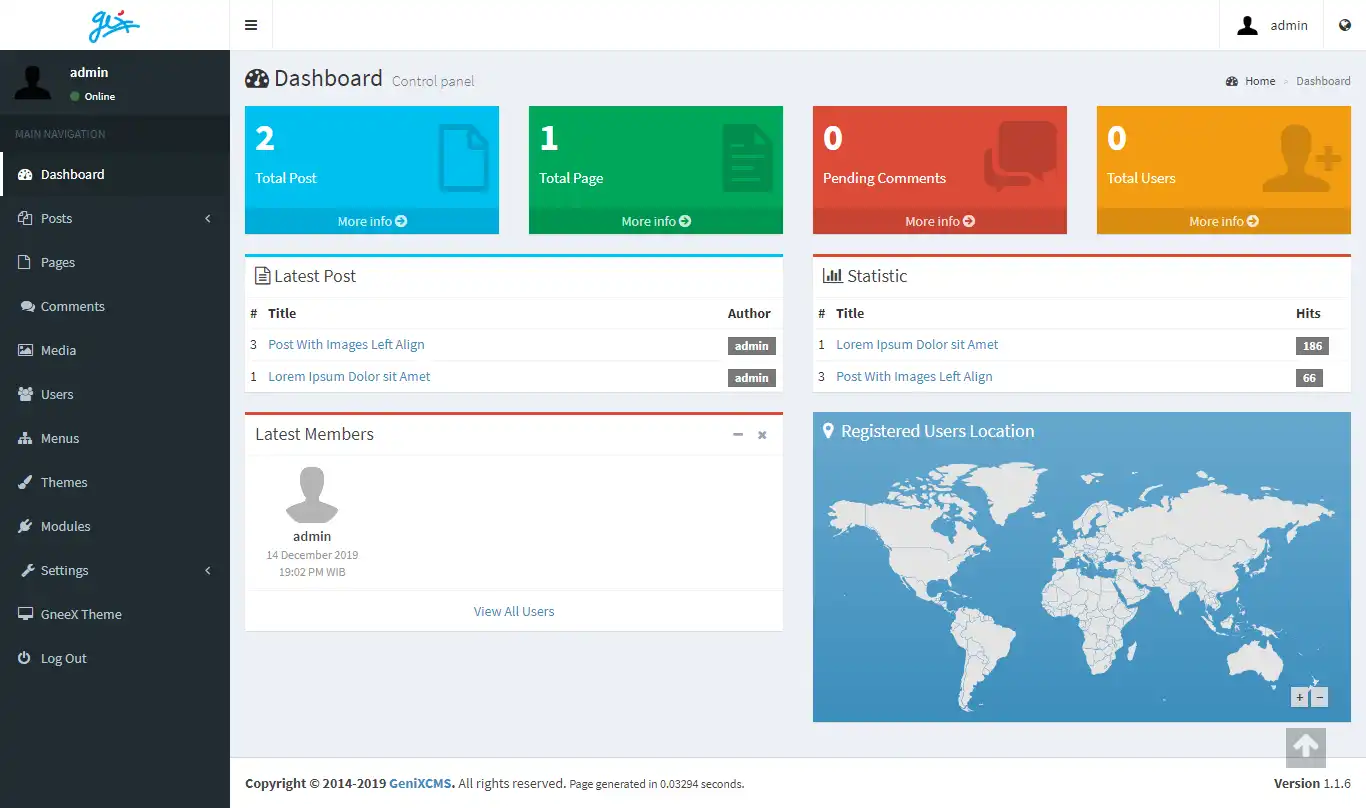Click the GneeX Theme monitor icon
1366x808 pixels.
coord(25,614)
